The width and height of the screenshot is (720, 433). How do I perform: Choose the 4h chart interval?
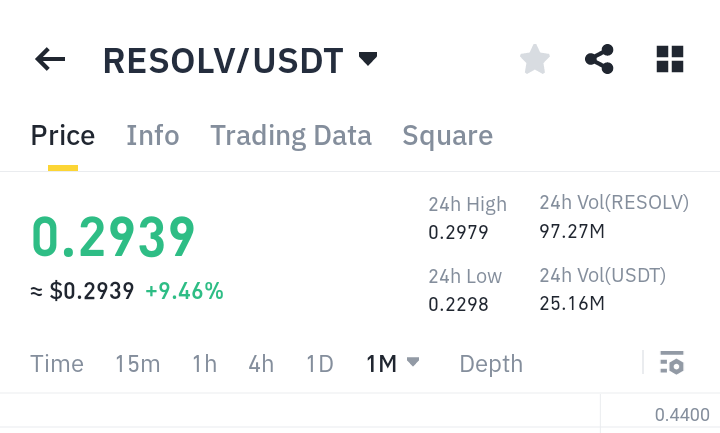(261, 364)
